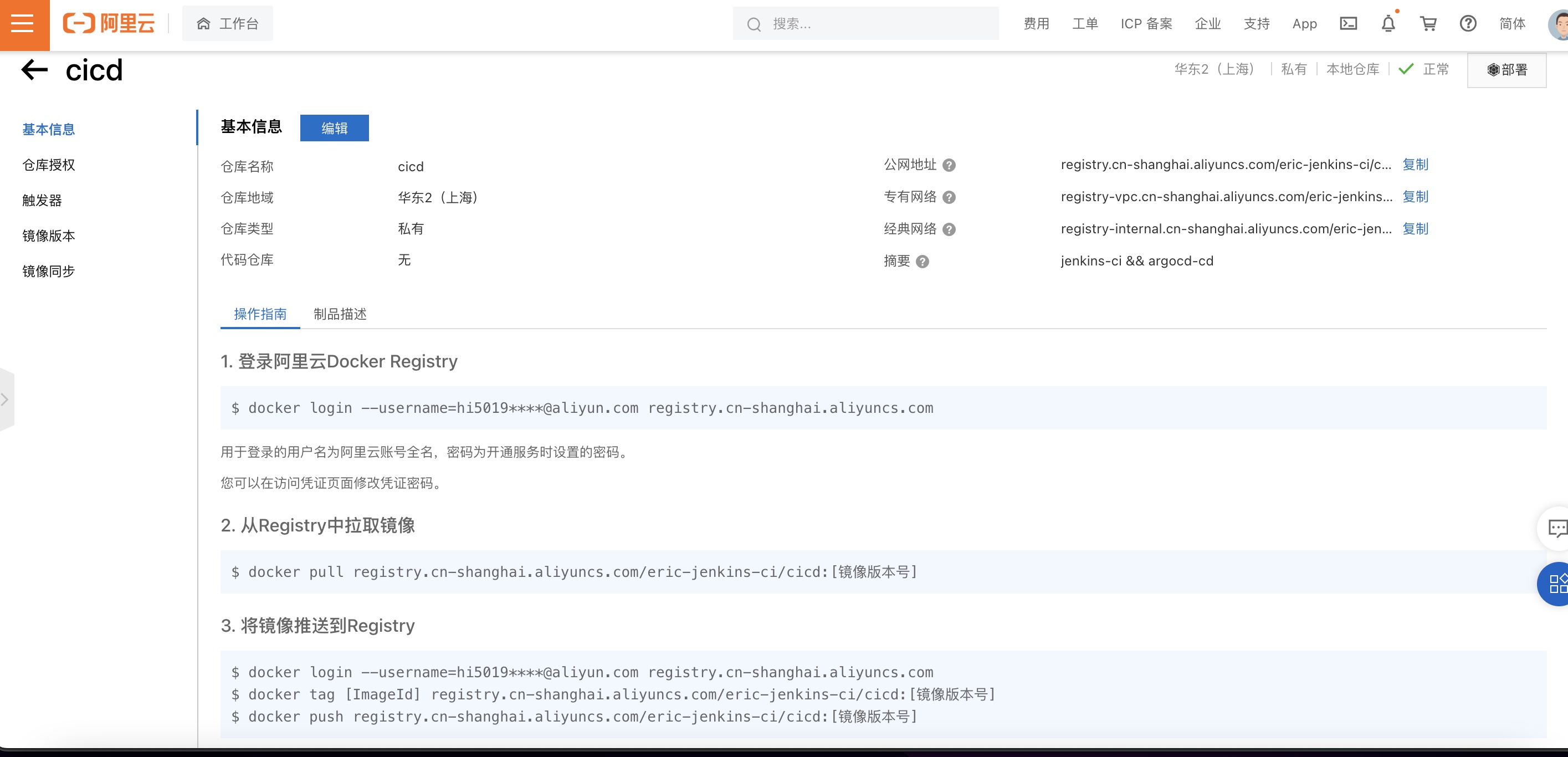This screenshot has width=1568, height=757.
Task: Click the help icon next to 摘要
Action: 923,262
